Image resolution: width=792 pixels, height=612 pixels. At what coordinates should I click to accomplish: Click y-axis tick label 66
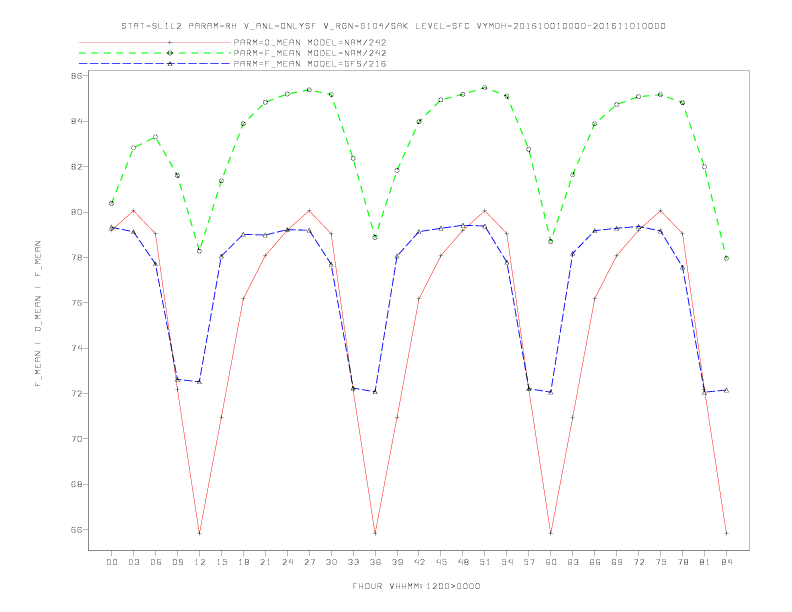pyautogui.click(x=77, y=530)
